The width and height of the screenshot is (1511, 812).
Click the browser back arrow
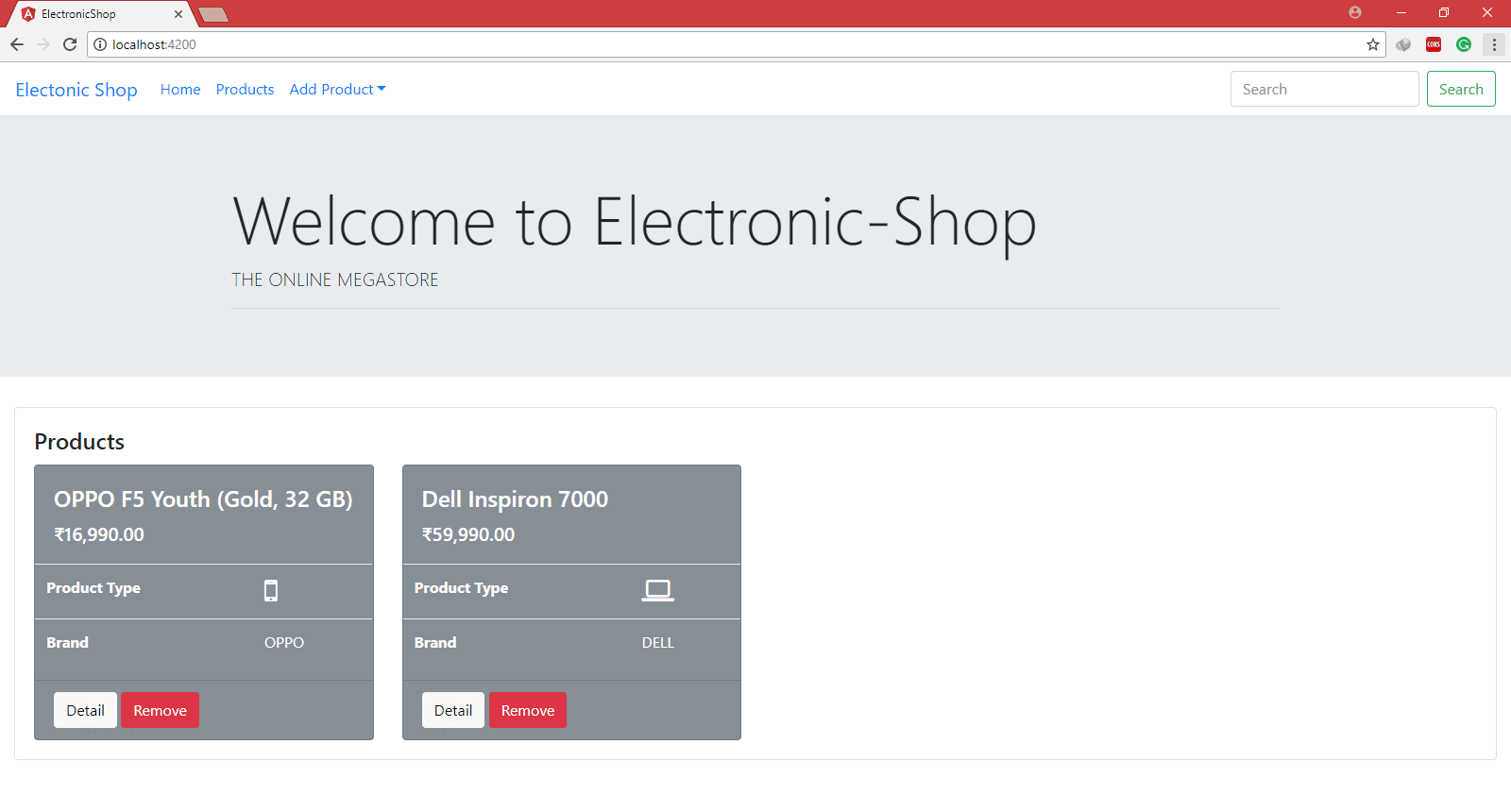click(17, 44)
